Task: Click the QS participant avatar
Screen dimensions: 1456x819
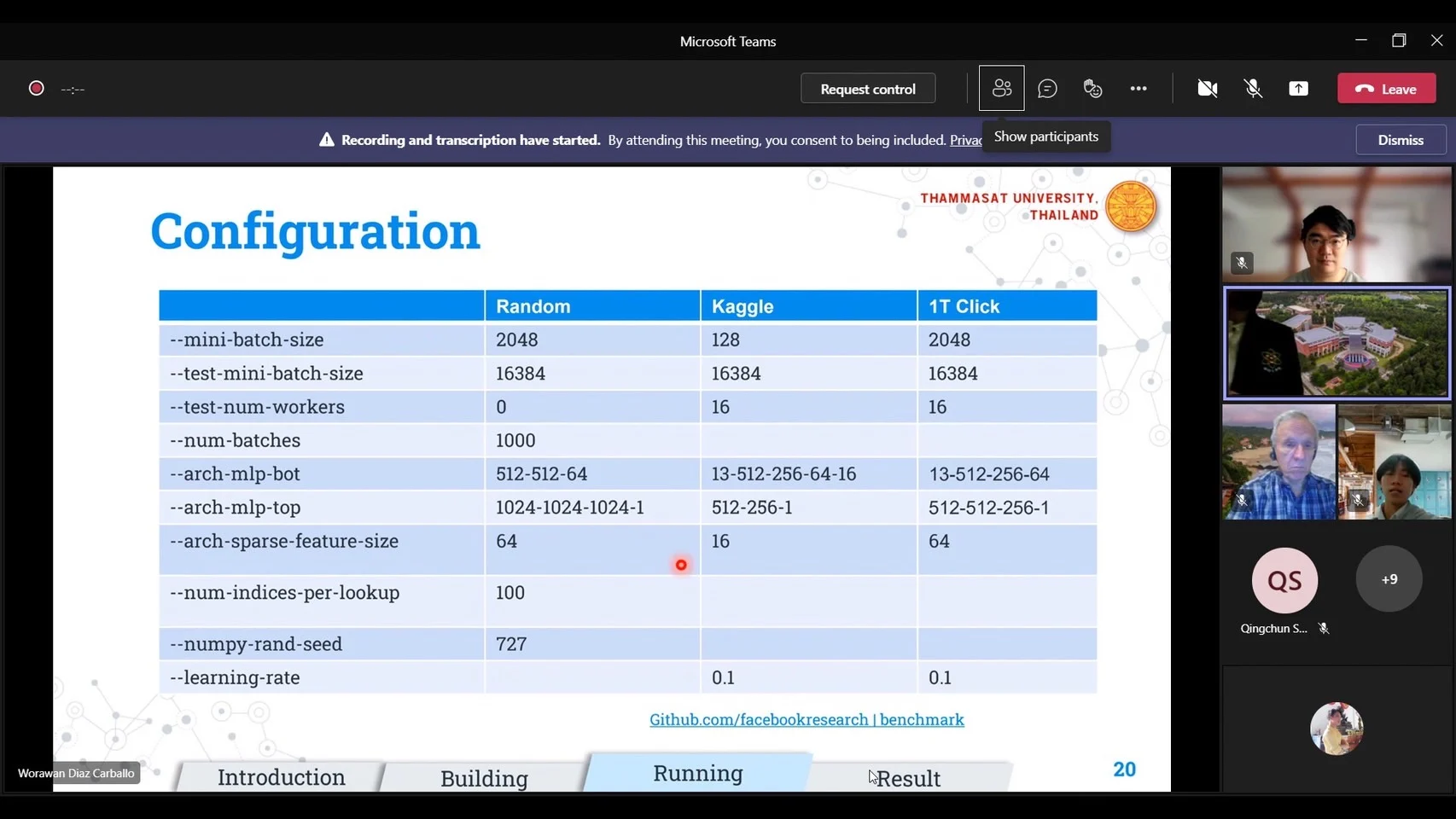Action: coord(1284,581)
